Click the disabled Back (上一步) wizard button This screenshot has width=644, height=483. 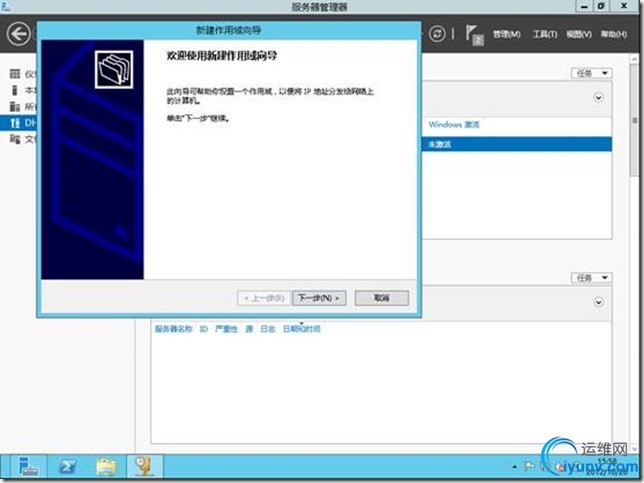pyautogui.click(x=264, y=298)
